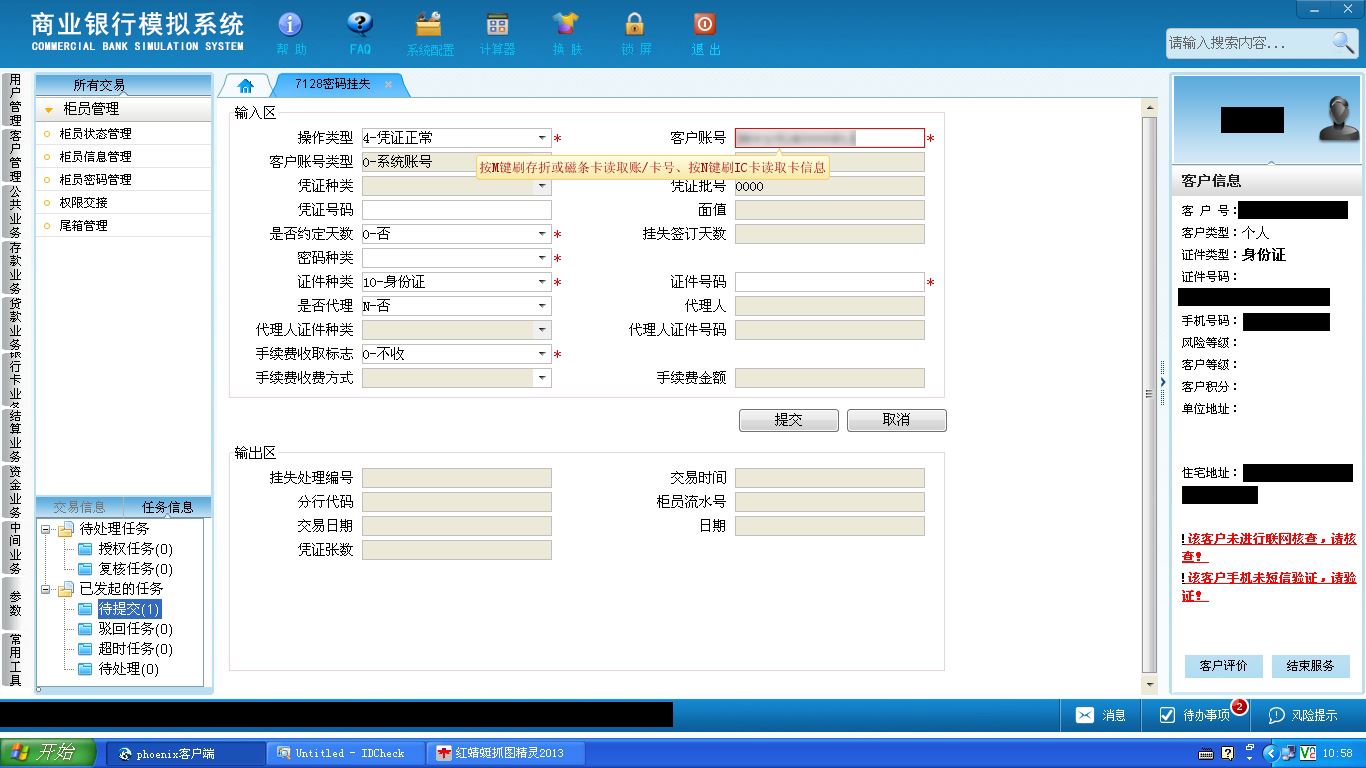Click the 取消 cancel button
This screenshot has height=768, width=1366.
point(896,420)
